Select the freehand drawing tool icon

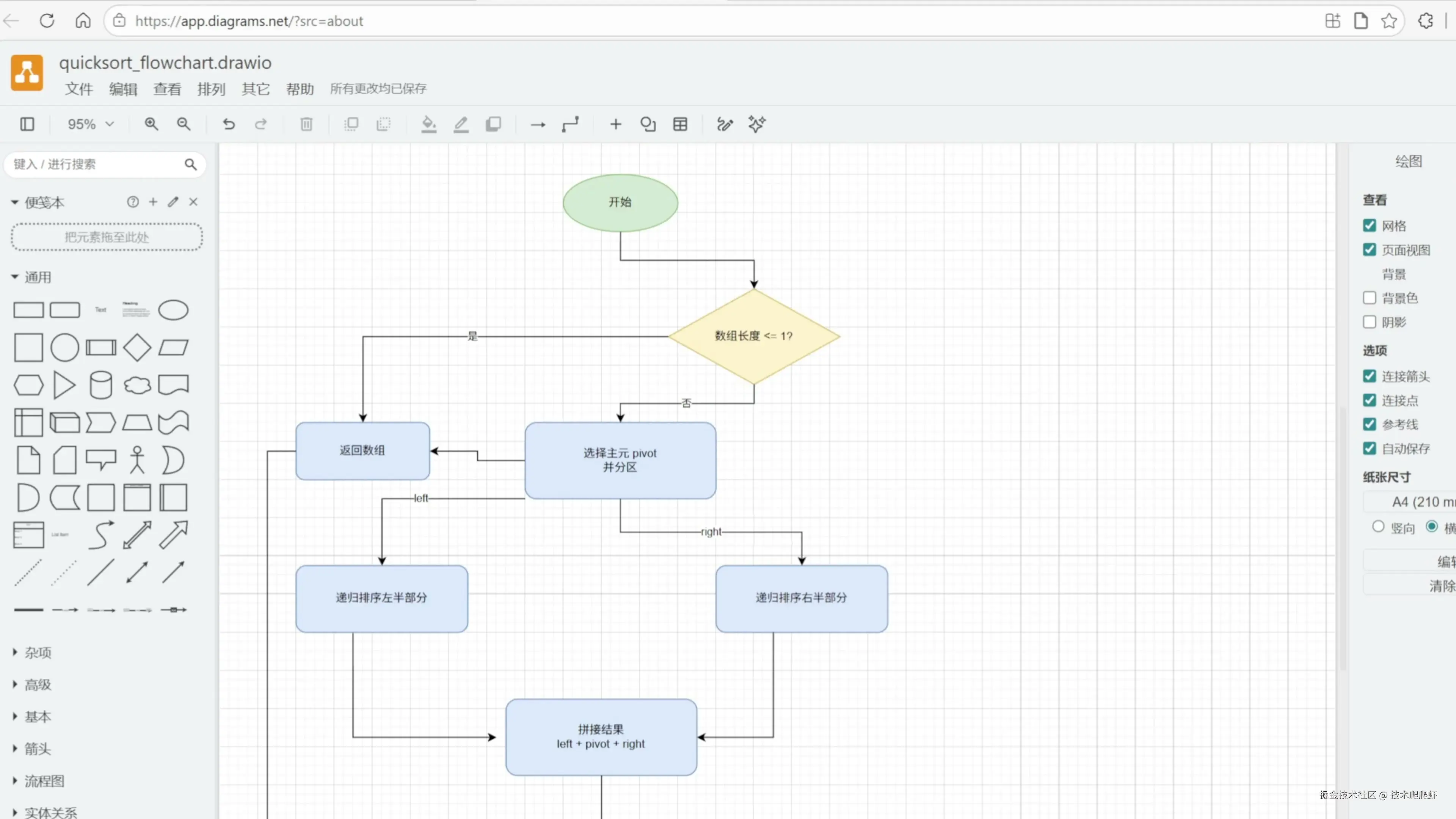pyautogui.click(x=724, y=124)
